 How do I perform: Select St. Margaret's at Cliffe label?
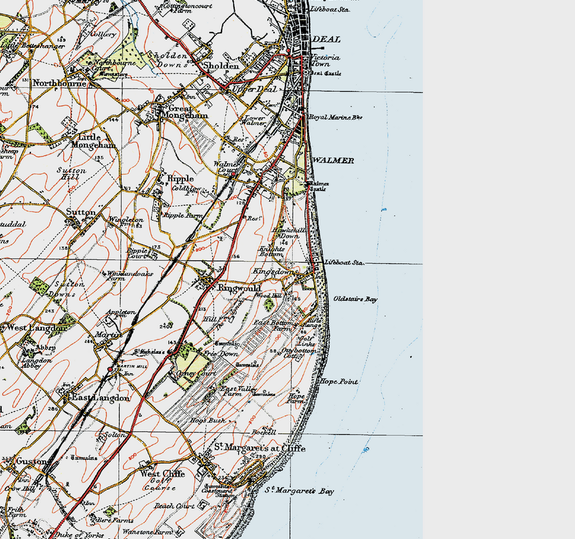(x=260, y=447)
